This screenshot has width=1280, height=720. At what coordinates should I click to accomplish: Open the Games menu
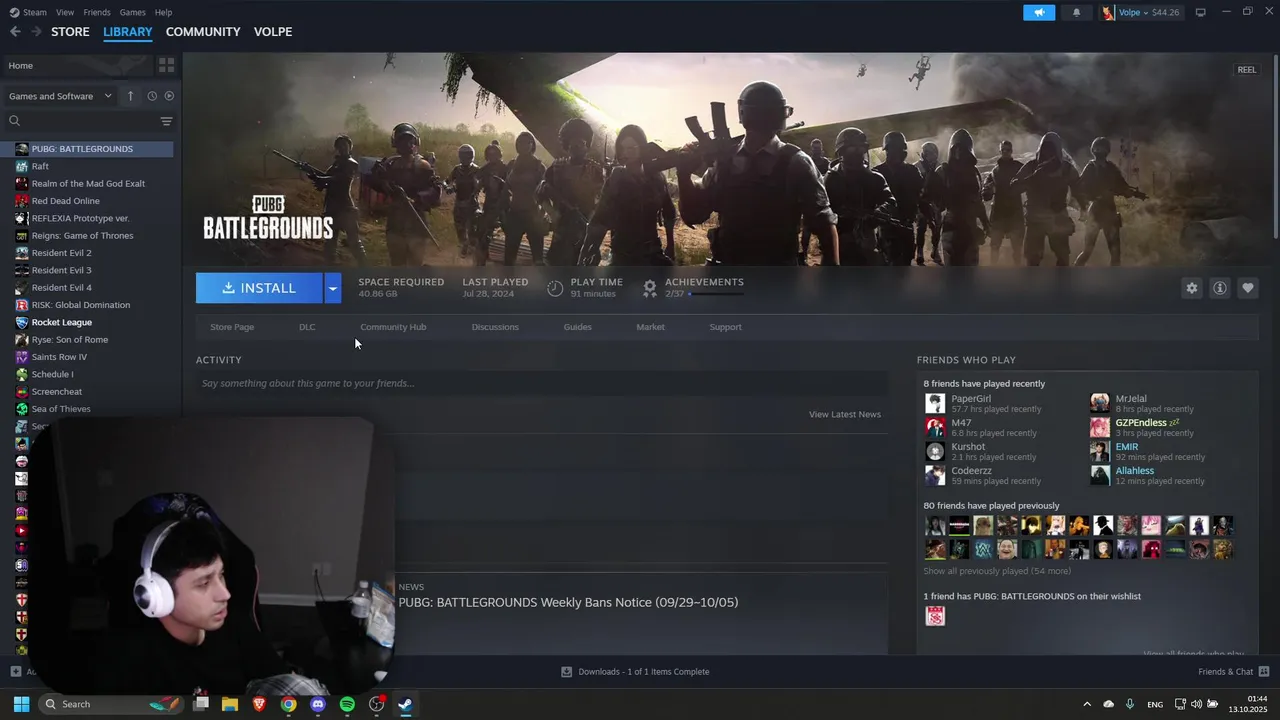coord(132,12)
